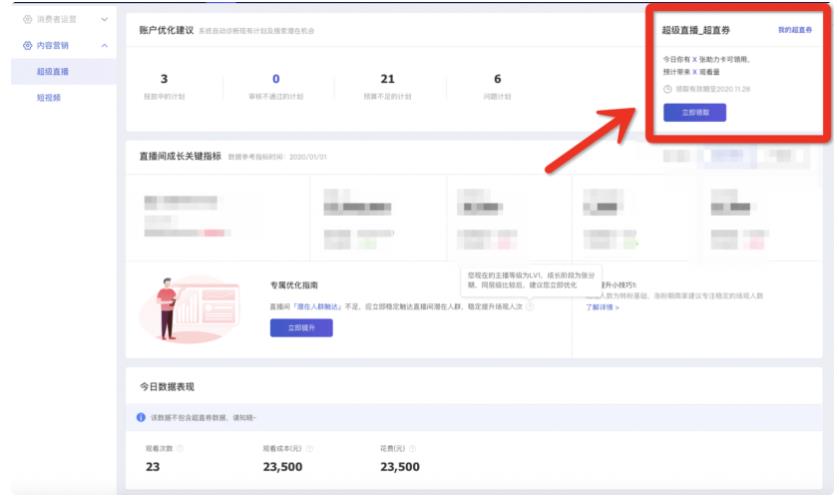Click the 专属优化指南 heading
839x498 pixels.
tap(294, 285)
